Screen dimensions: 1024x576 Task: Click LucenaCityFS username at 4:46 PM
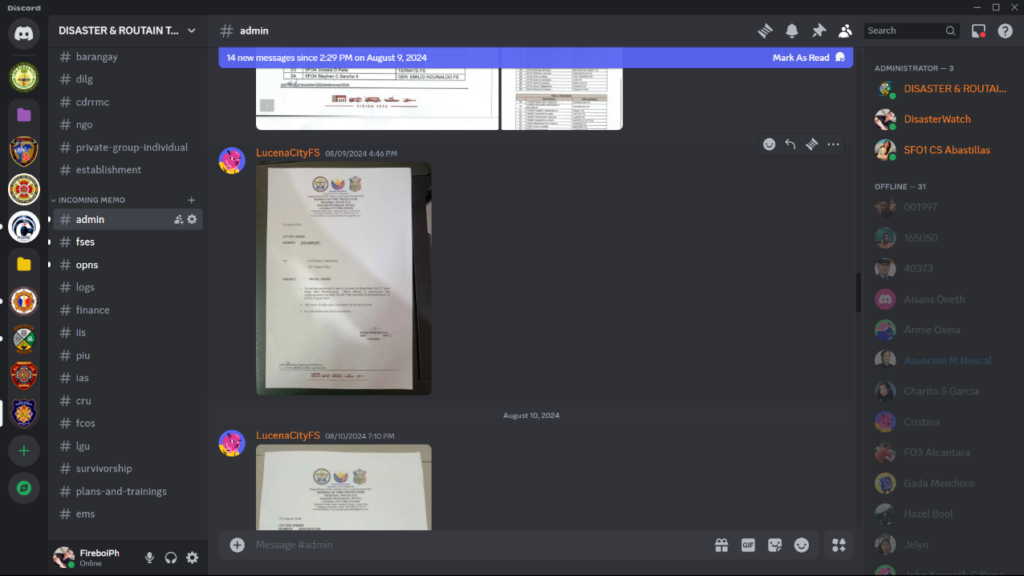pos(288,153)
